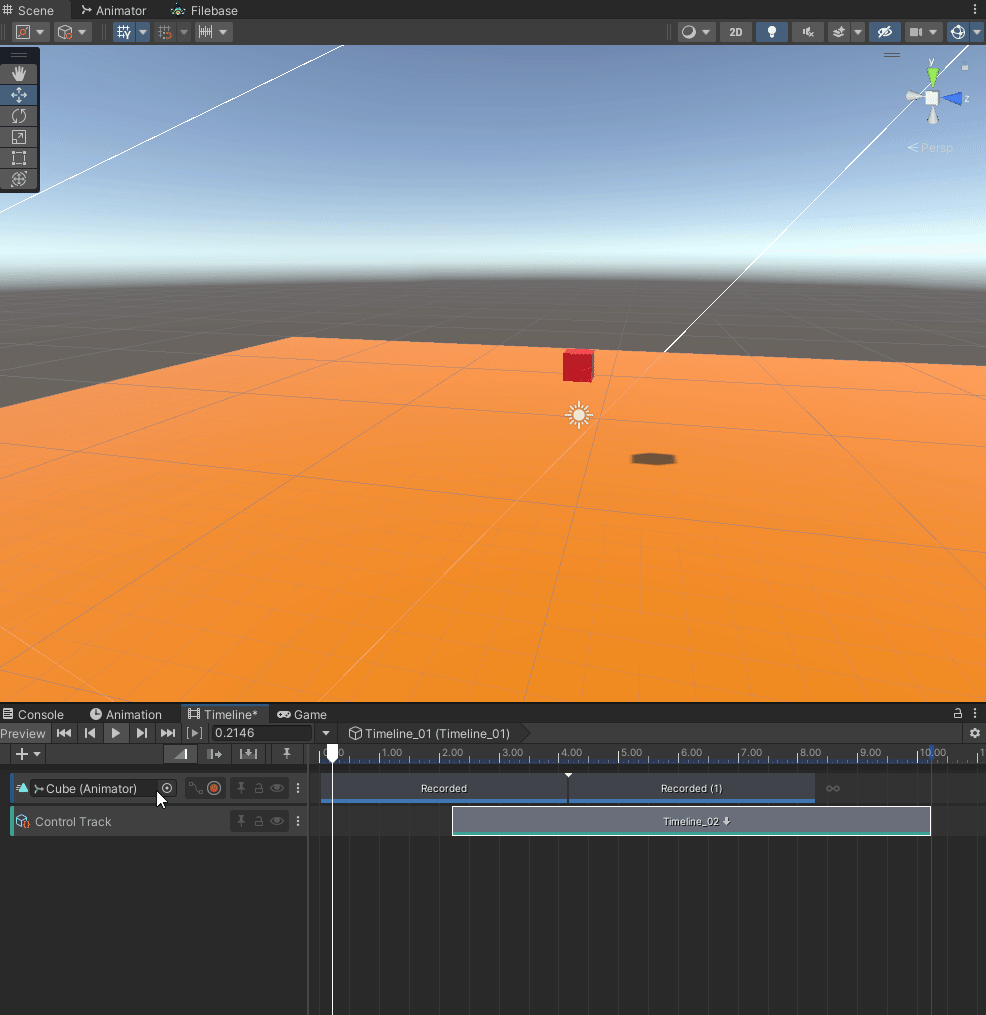Enable recording on the Cube Animator track

[214, 788]
